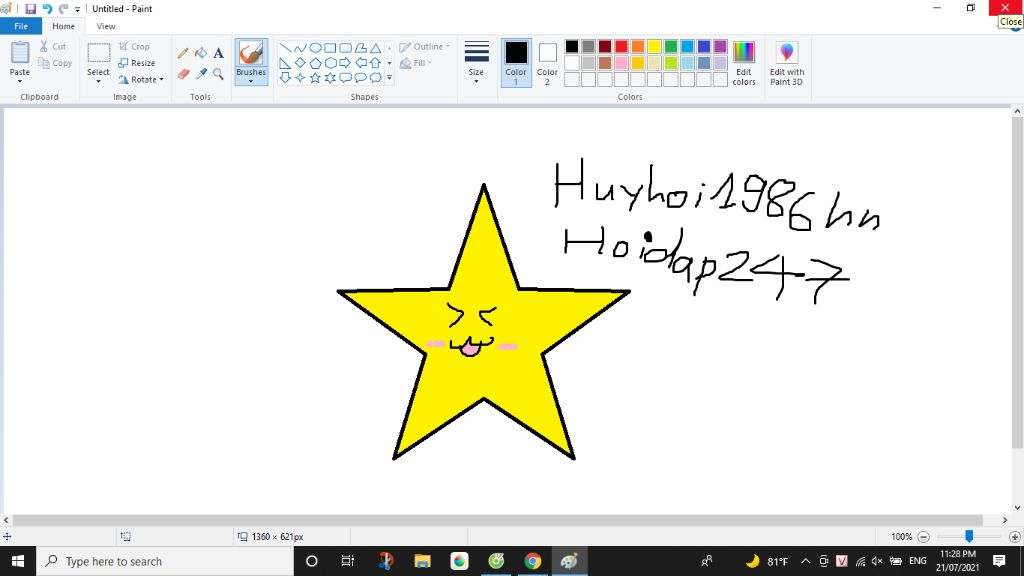
Task: Select the Pencil tool
Action: 183,54
